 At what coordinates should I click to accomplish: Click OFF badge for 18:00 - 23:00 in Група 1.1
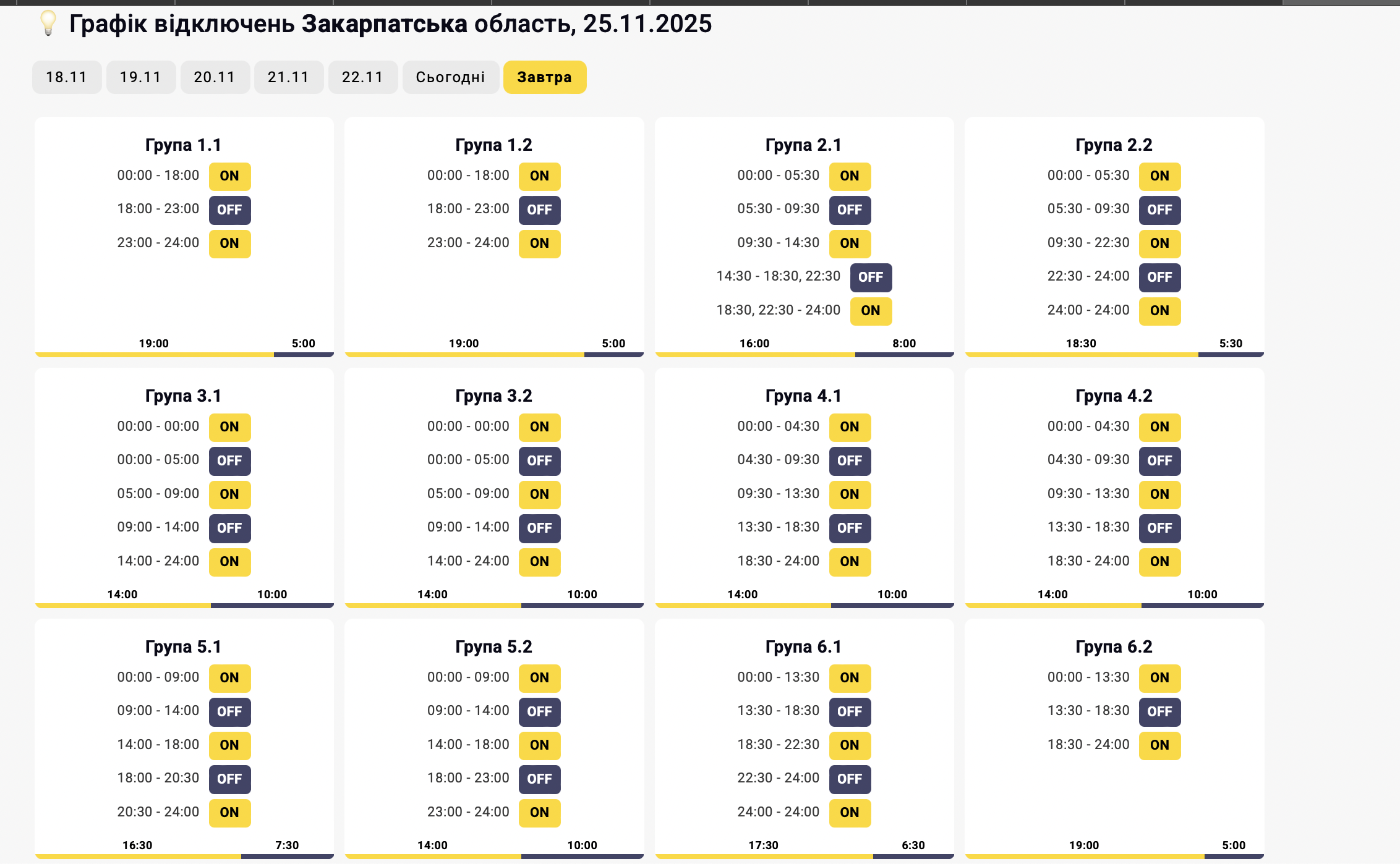click(229, 210)
